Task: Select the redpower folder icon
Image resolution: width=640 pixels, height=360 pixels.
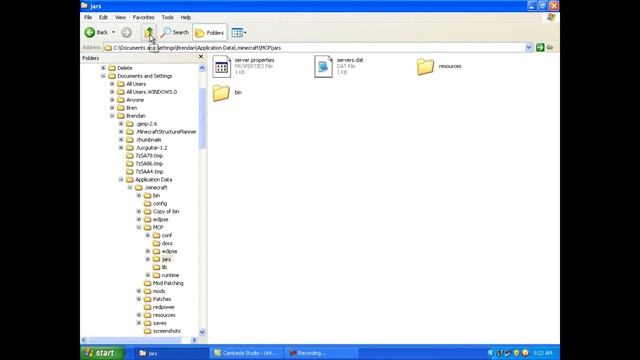Action: coord(148,307)
